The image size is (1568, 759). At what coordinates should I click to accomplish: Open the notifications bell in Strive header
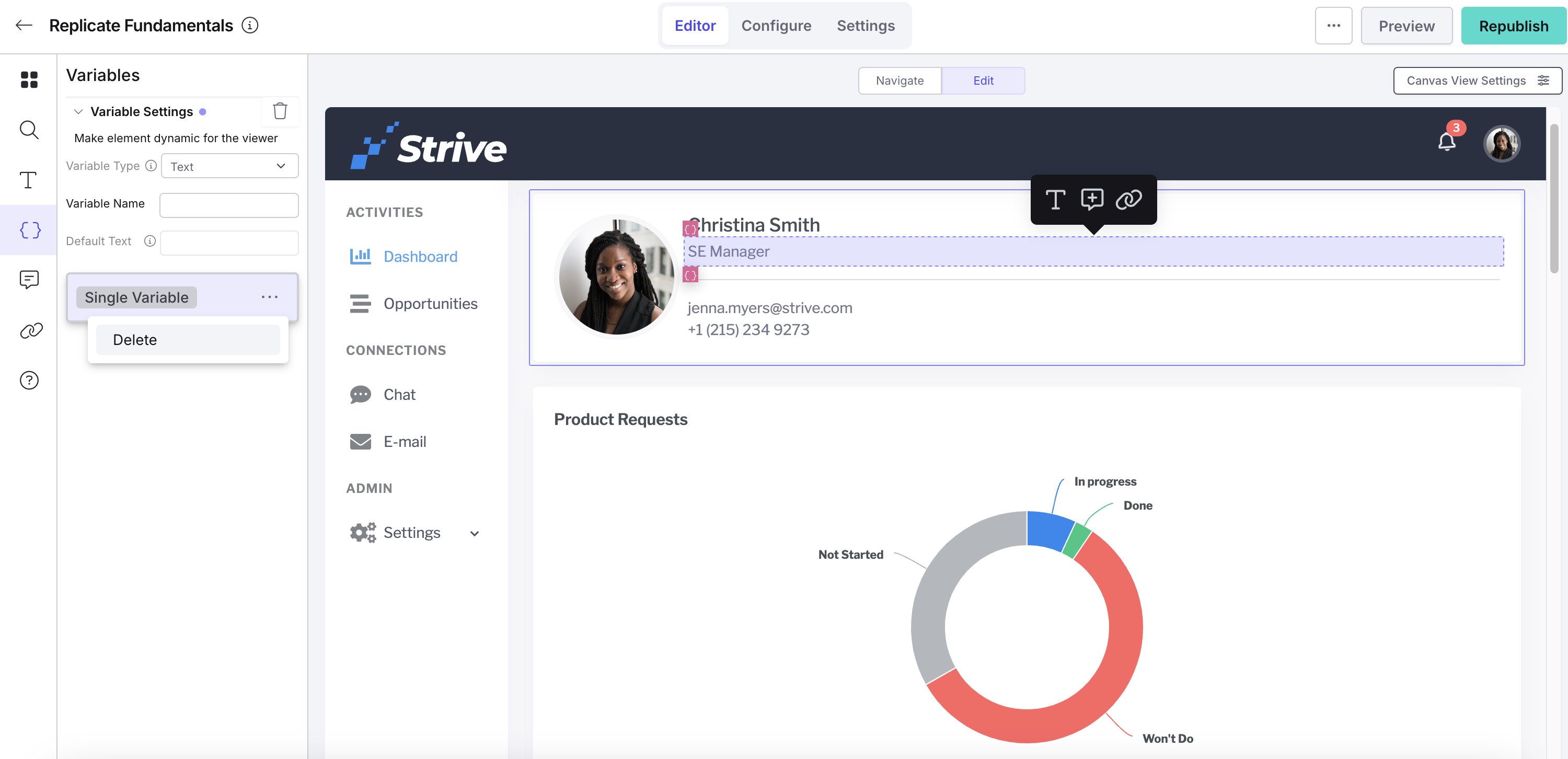pos(1447,142)
